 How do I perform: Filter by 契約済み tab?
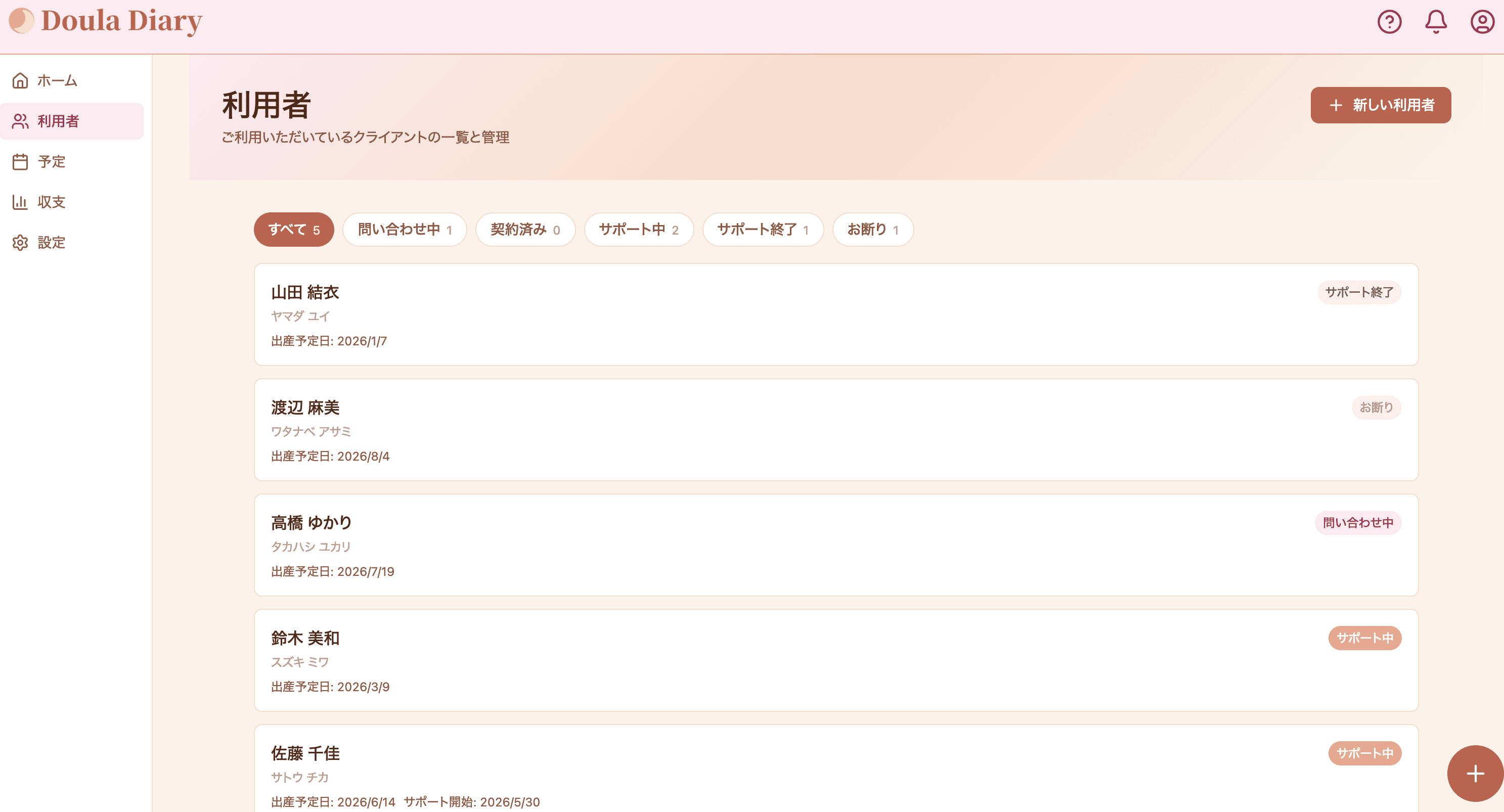pyautogui.click(x=525, y=230)
